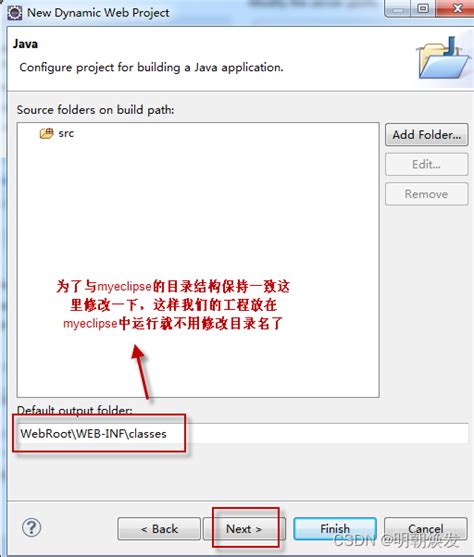Click the Java page heading text
This screenshot has height=557, width=474.
click(x=25, y=44)
